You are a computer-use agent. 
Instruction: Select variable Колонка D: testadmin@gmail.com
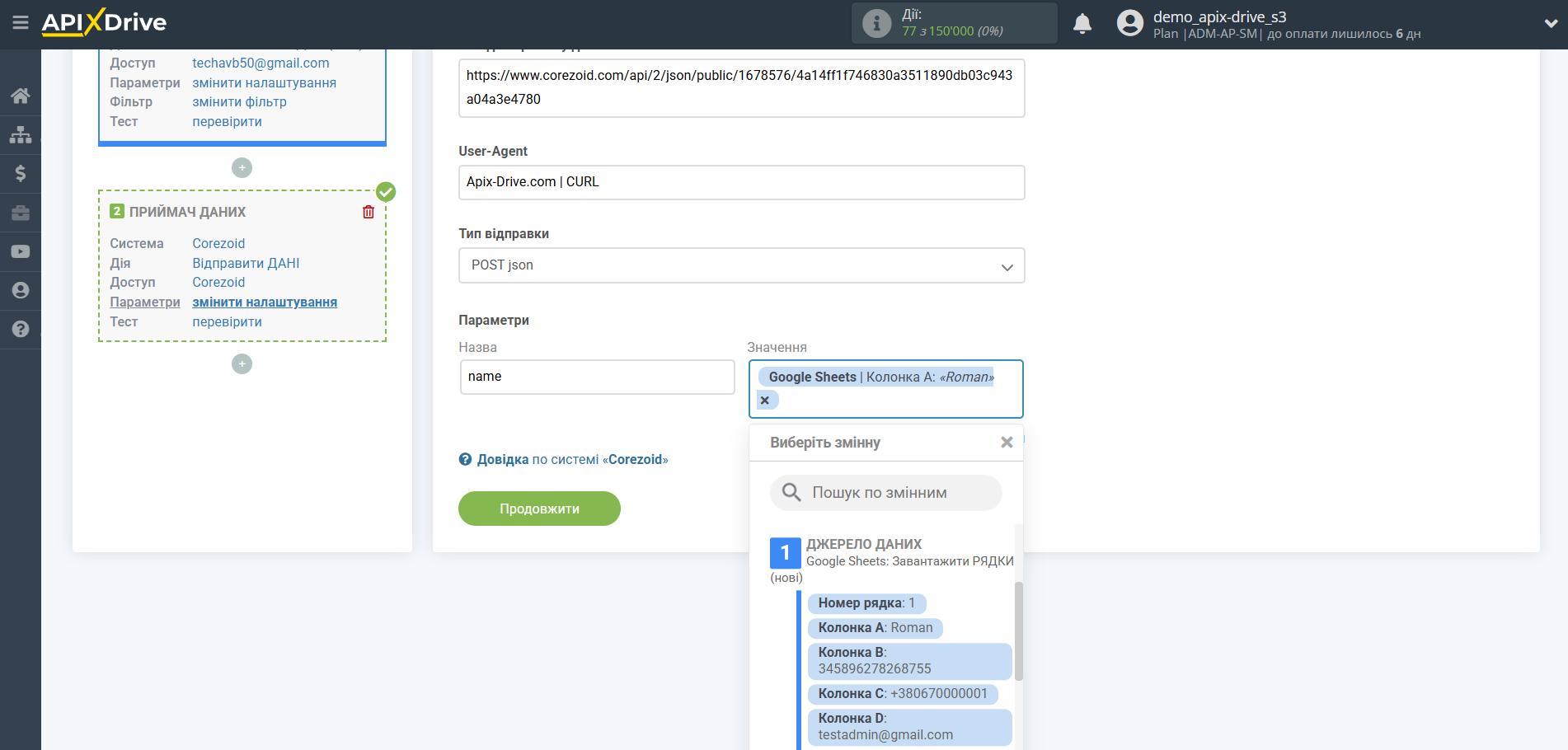coord(909,727)
